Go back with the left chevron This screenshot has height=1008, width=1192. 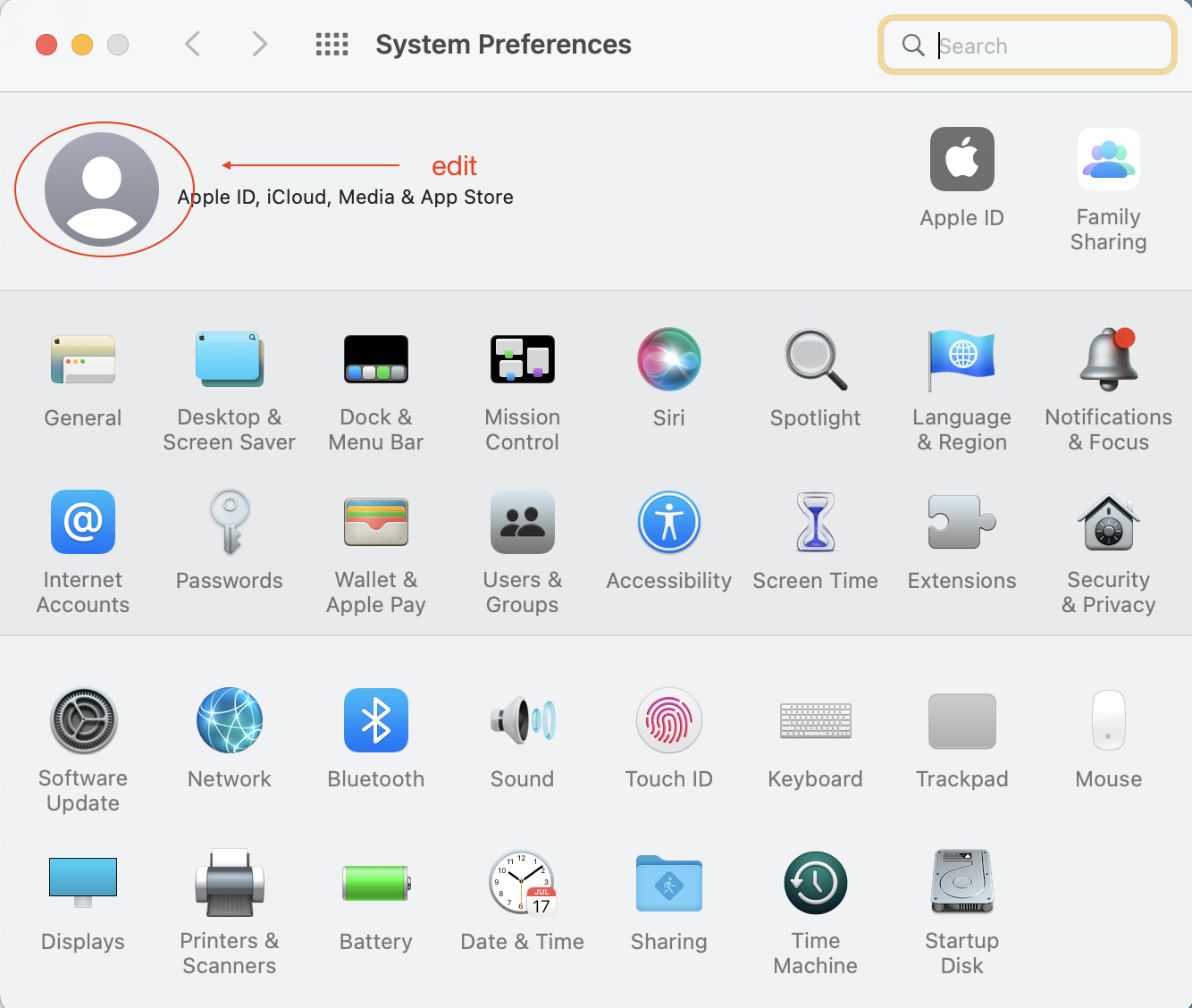click(x=192, y=44)
